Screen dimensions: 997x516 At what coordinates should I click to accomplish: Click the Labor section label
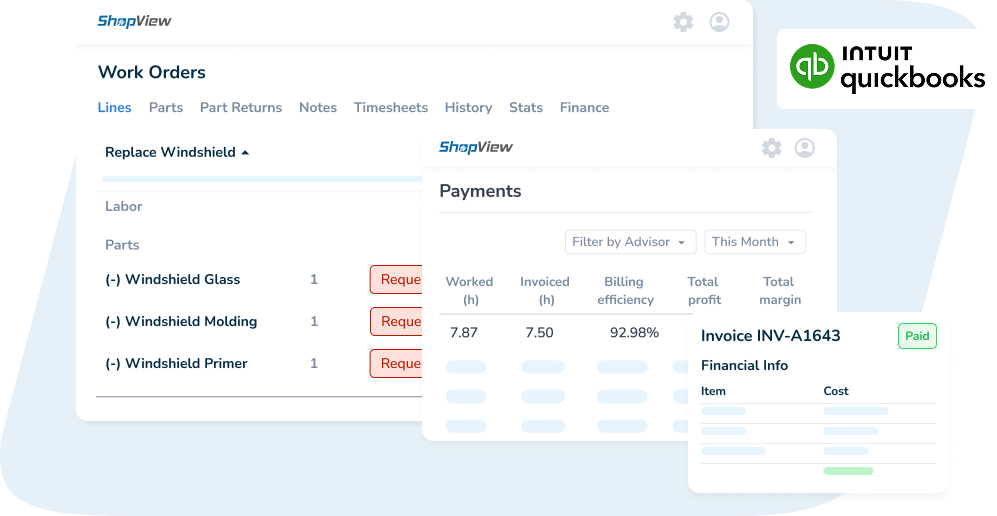pyautogui.click(x=123, y=207)
